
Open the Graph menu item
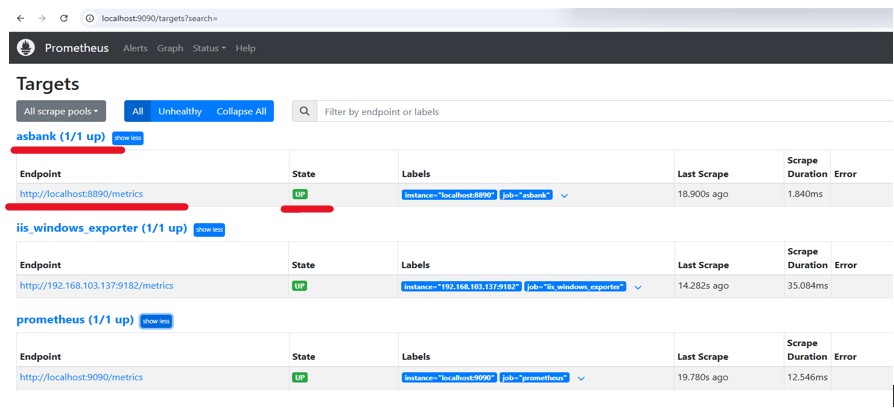click(x=170, y=48)
